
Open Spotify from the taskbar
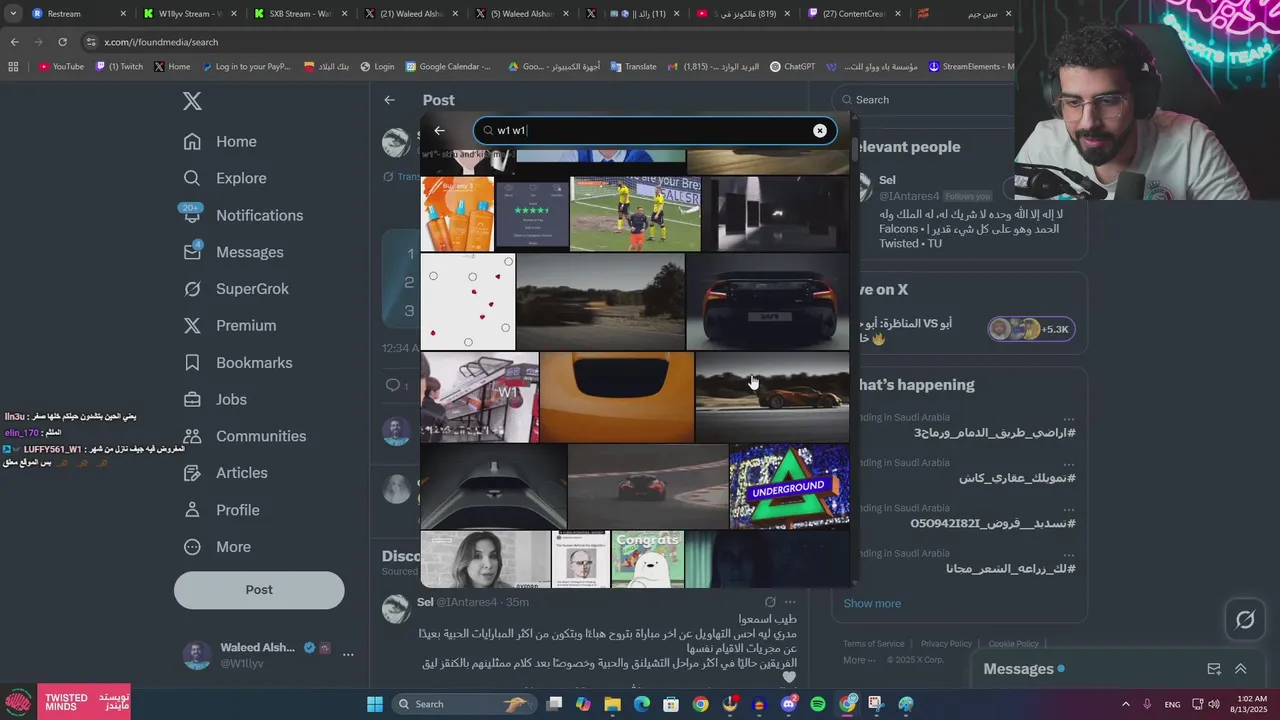[x=818, y=704]
